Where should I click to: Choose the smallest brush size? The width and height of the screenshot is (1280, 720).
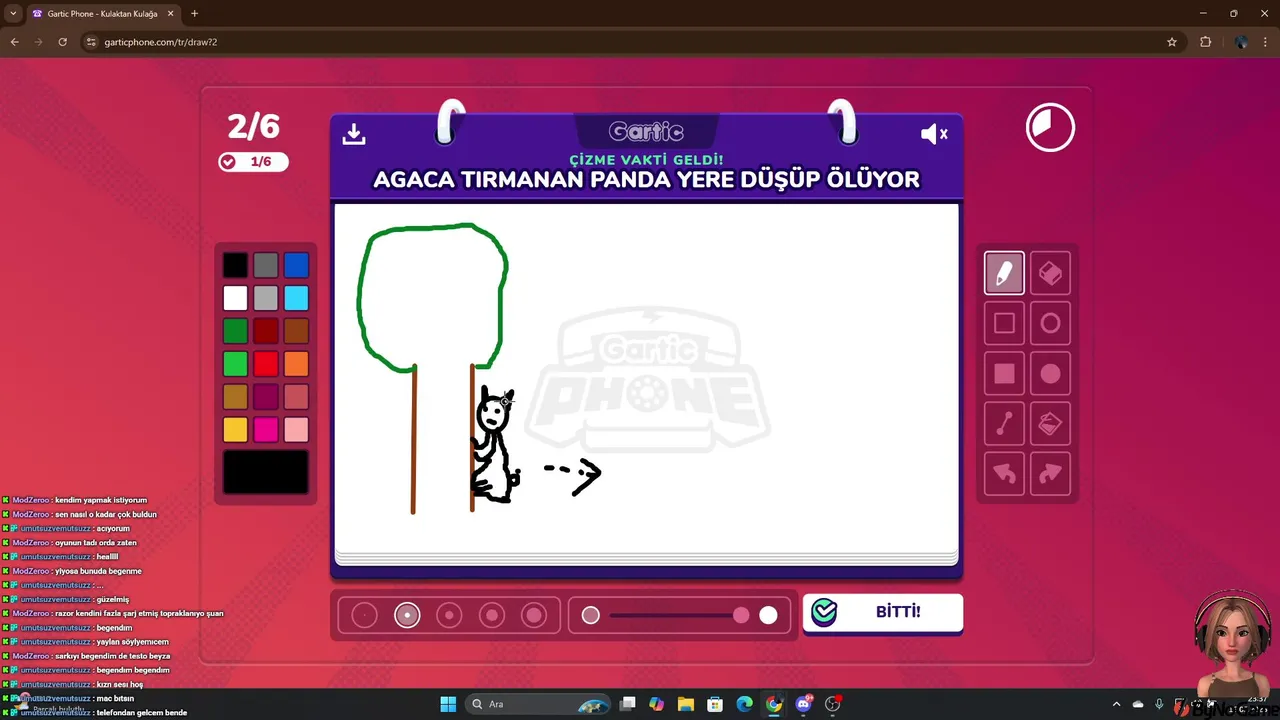(364, 615)
